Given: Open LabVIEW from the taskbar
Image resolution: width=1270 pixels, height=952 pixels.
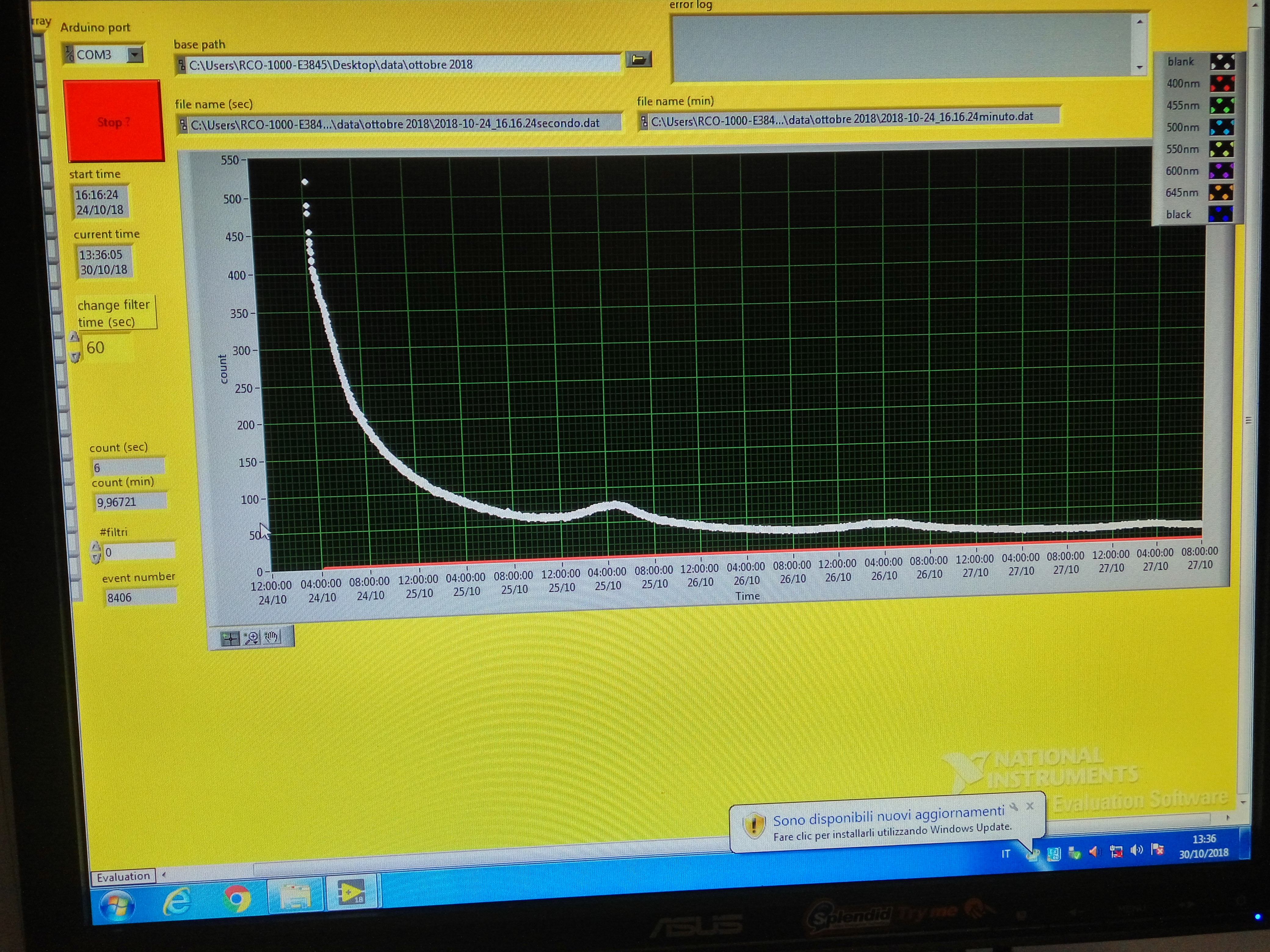Looking at the screenshot, I should tap(351, 893).
